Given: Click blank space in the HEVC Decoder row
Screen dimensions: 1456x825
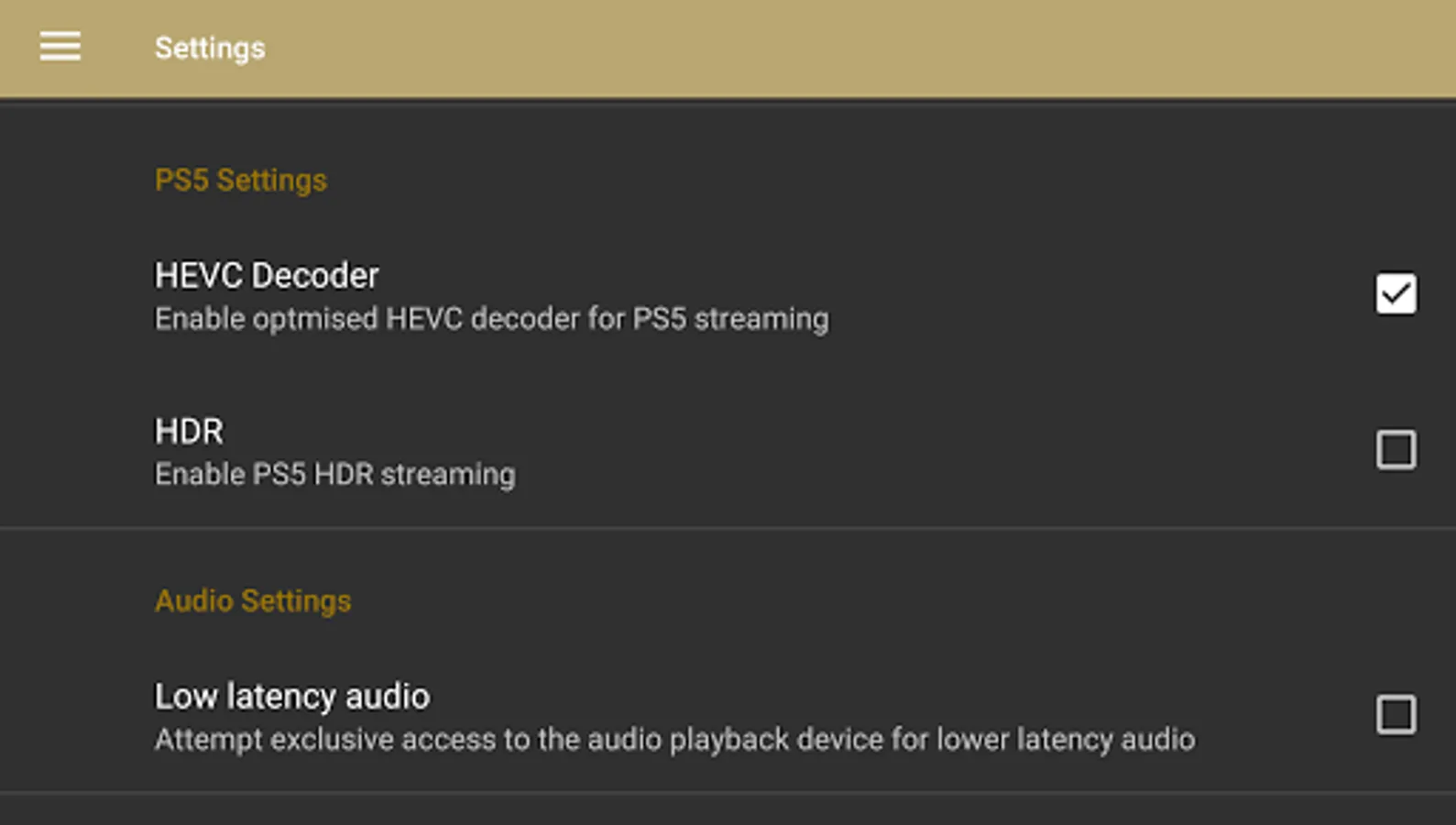Looking at the screenshot, I should point(1100,294).
